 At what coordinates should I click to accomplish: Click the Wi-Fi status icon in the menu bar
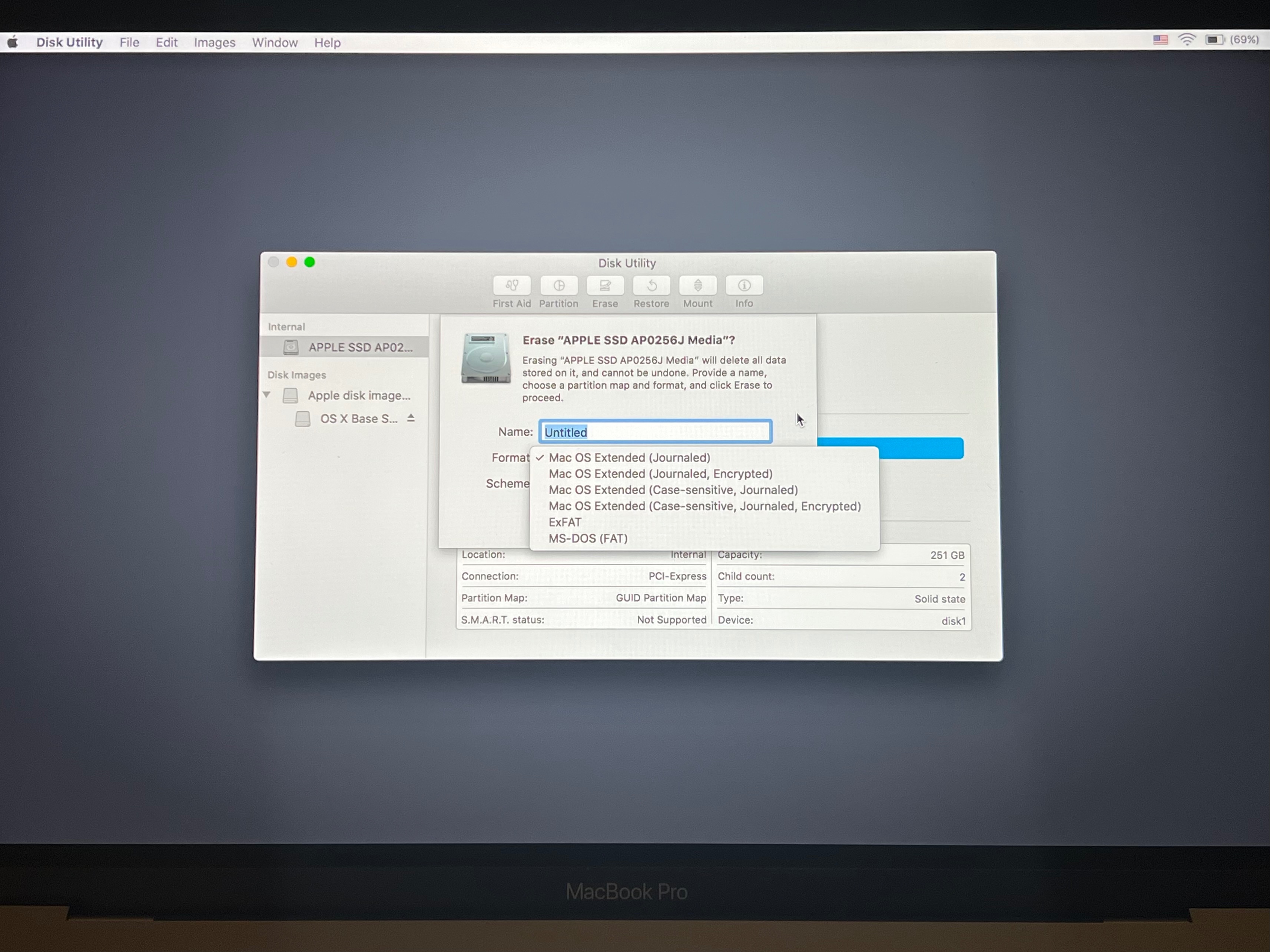(x=1186, y=40)
